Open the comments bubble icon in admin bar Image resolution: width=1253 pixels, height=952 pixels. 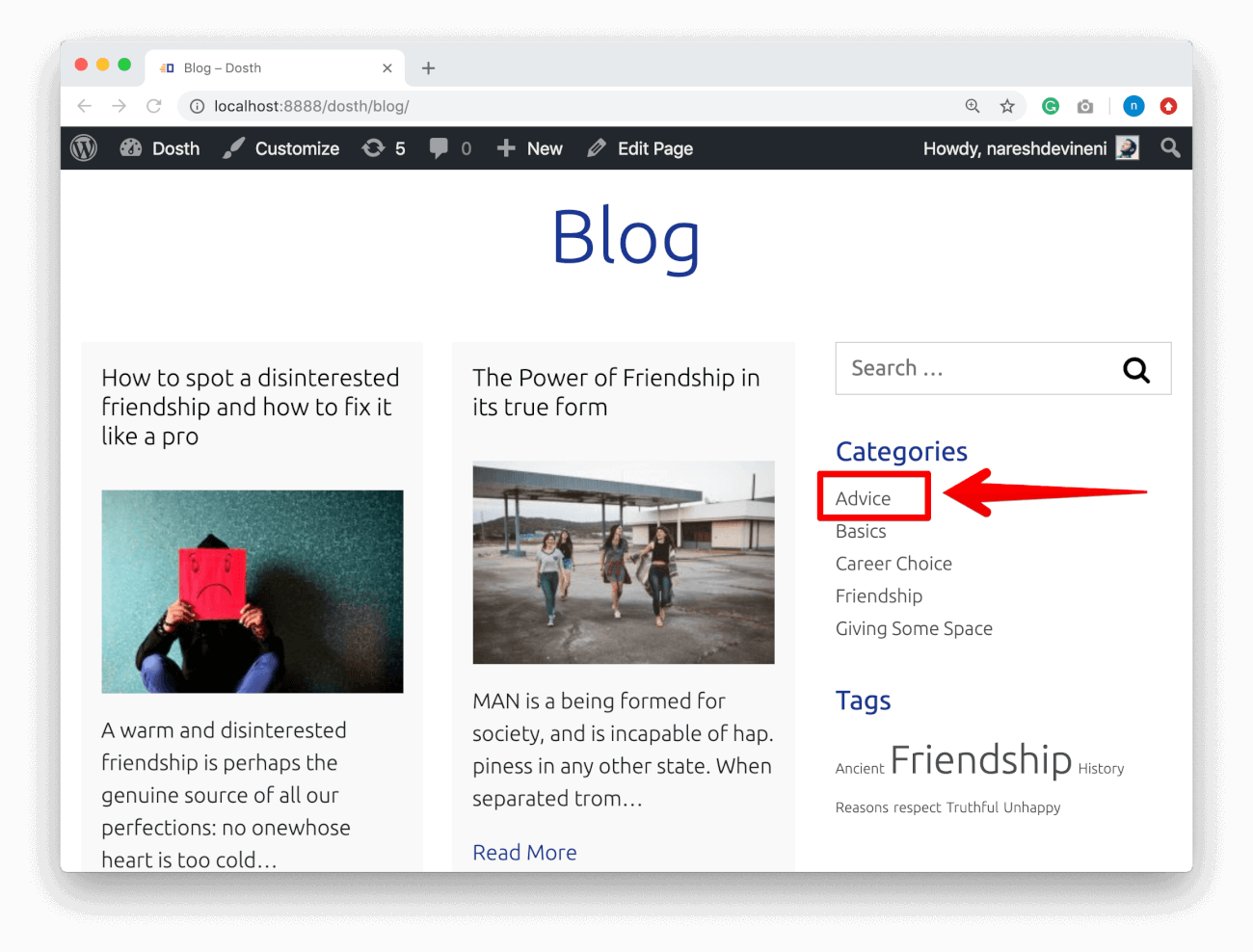[440, 147]
